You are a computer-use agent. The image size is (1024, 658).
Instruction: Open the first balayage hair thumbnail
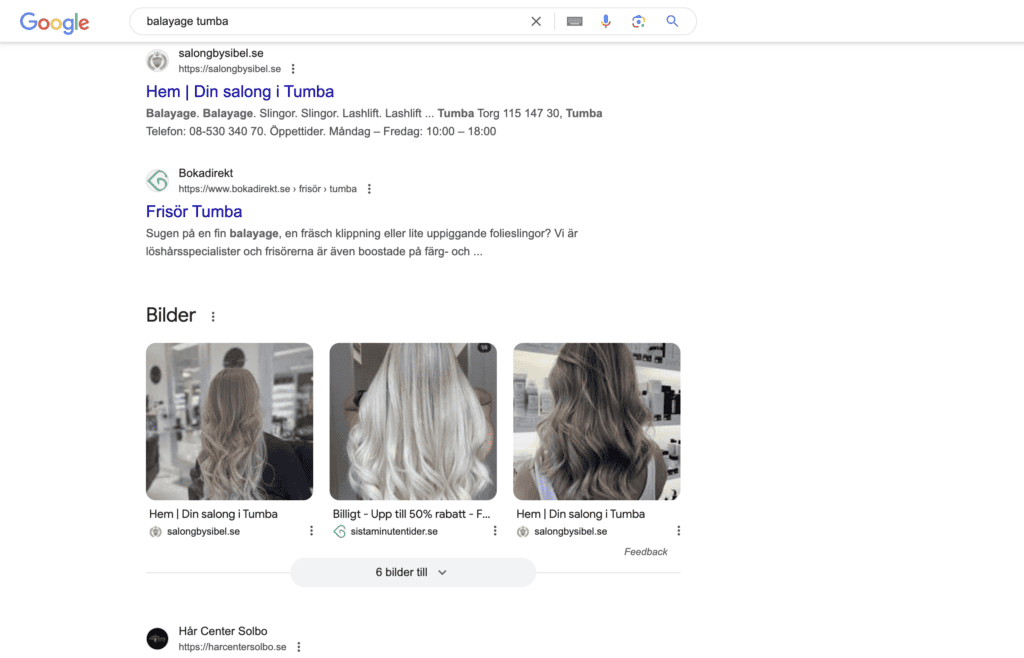click(x=229, y=421)
